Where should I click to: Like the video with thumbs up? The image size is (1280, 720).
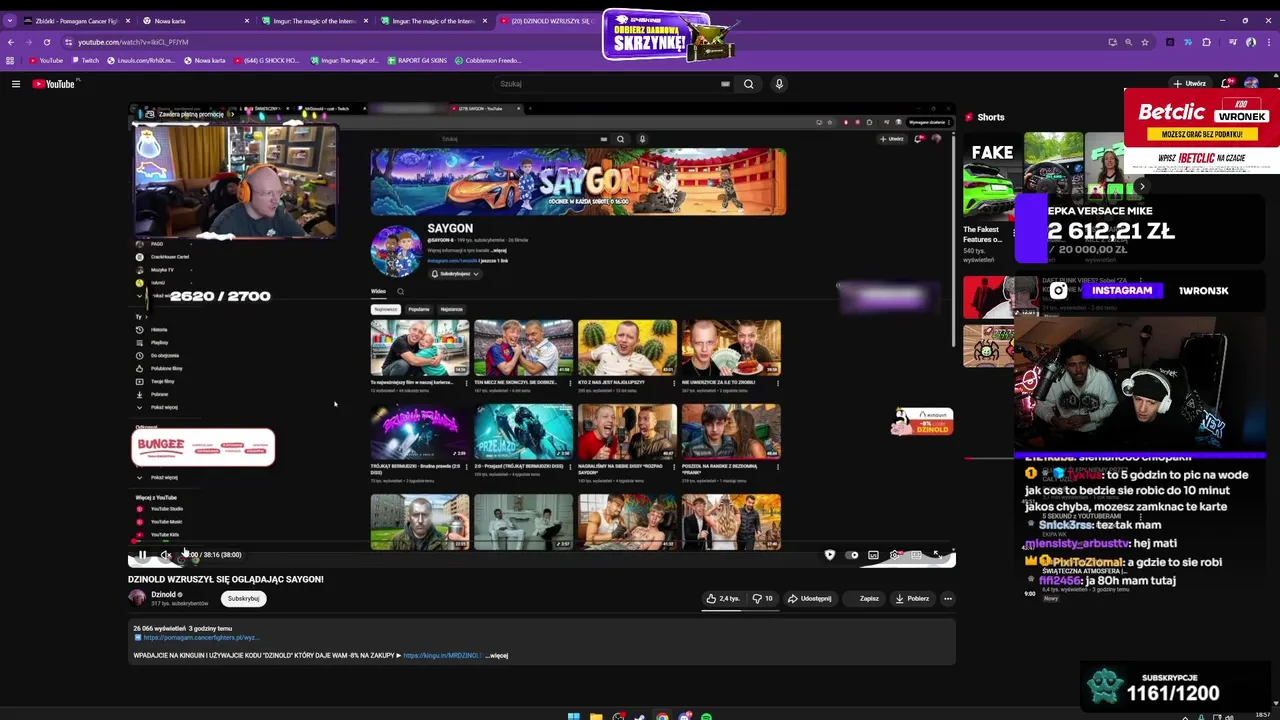pos(723,598)
